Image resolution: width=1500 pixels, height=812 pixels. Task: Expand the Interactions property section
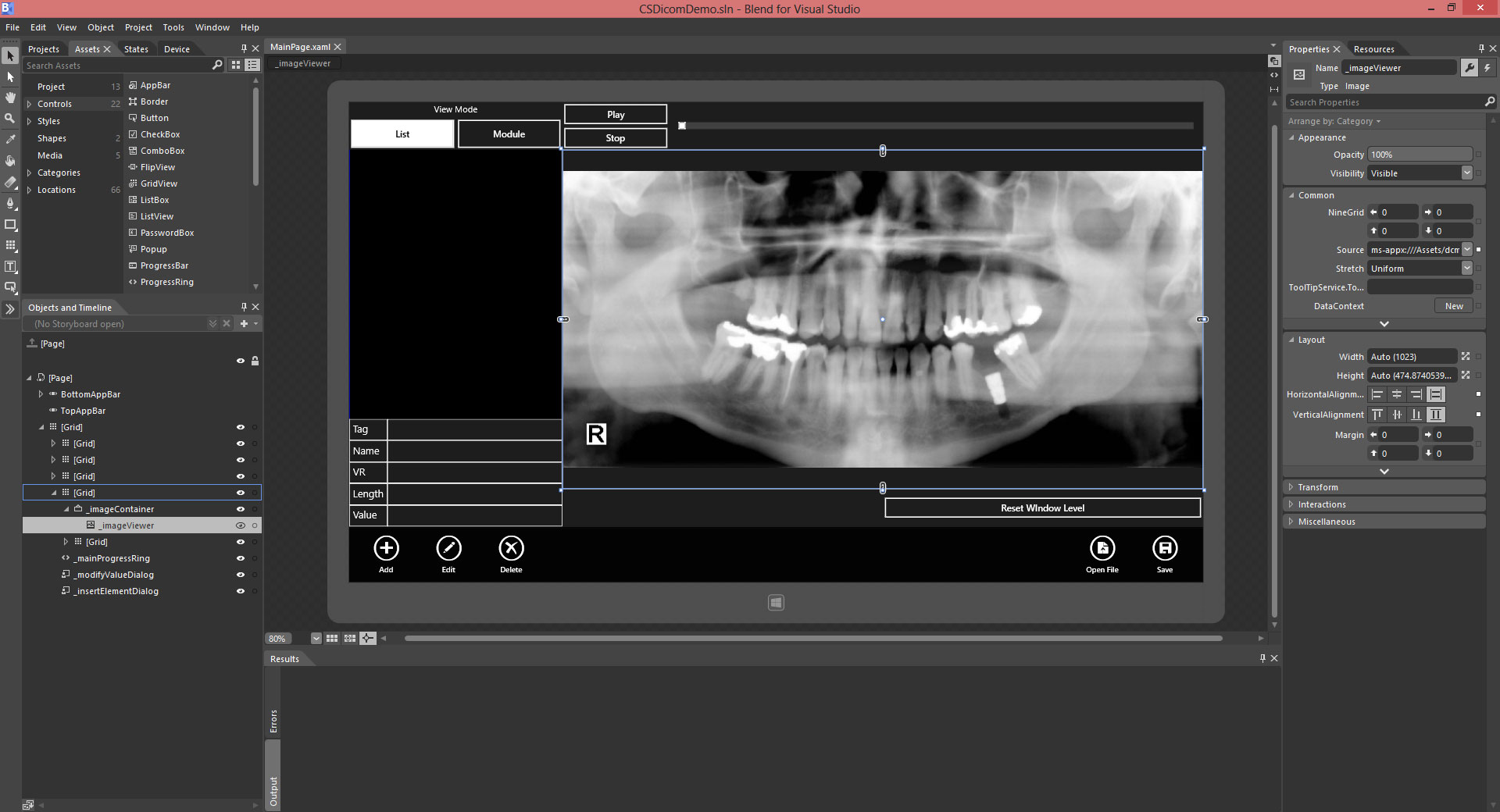pyautogui.click(x=1291, y=504)
